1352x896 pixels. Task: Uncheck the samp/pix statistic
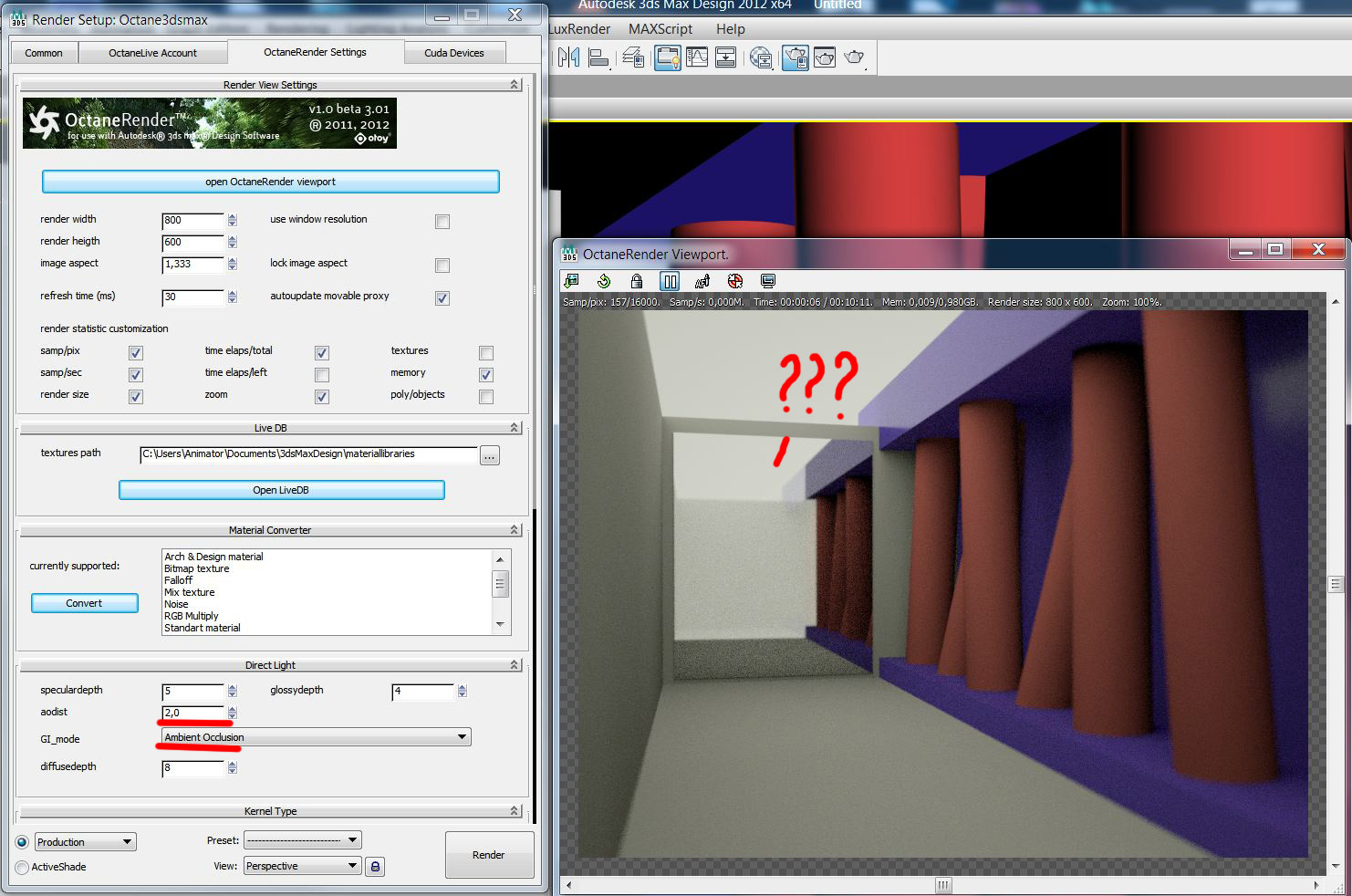pos(136,353)
